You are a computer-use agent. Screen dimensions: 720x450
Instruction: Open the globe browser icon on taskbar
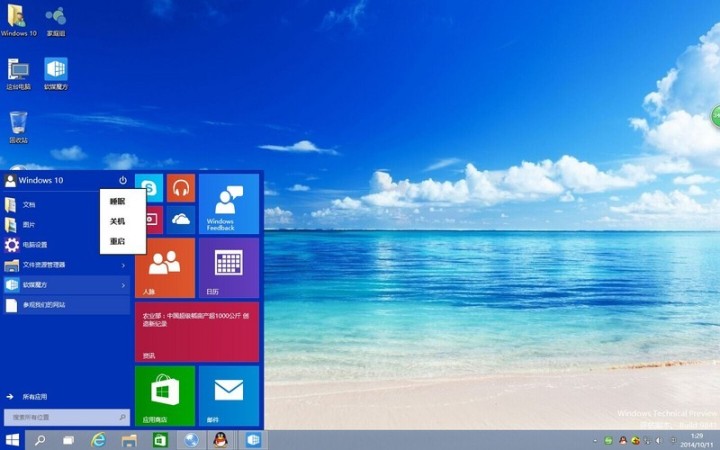[191, 440]
